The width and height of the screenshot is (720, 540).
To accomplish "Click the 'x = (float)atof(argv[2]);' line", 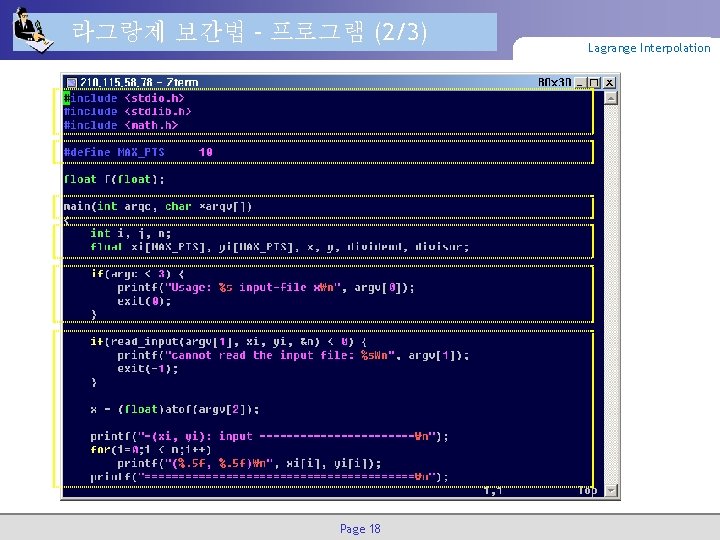I will pos(175,410).
